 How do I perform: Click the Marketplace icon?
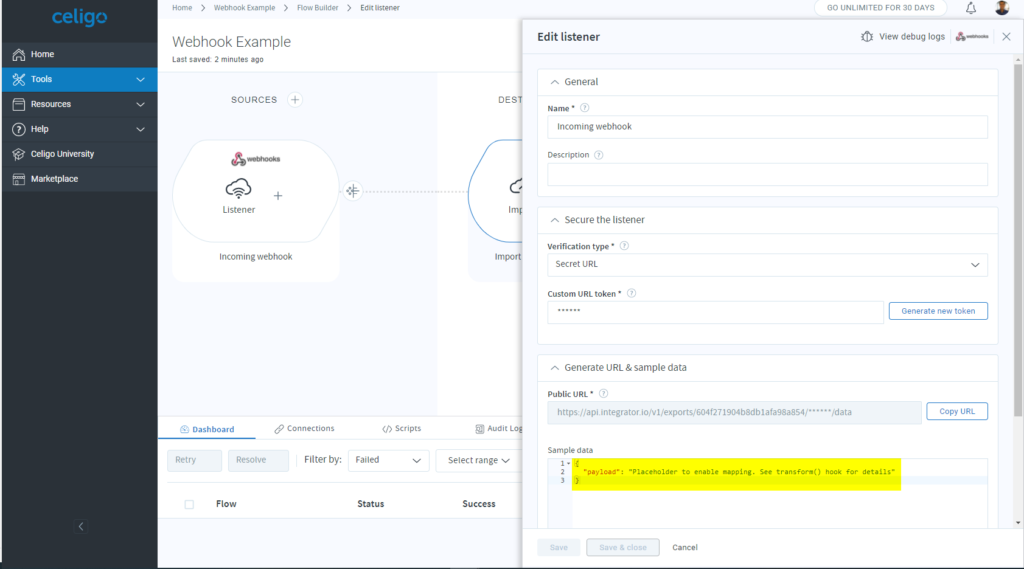point(19,179)
